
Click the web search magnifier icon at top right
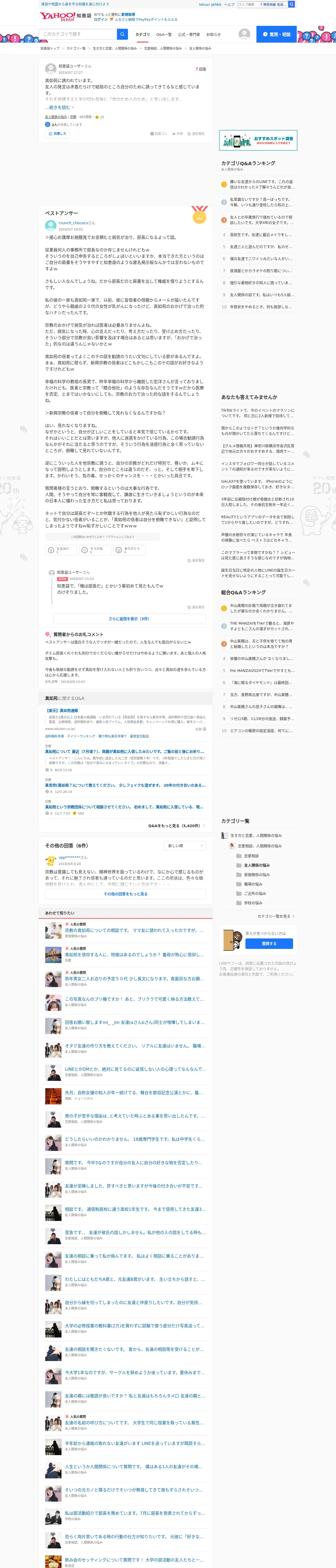coord(292,4)
